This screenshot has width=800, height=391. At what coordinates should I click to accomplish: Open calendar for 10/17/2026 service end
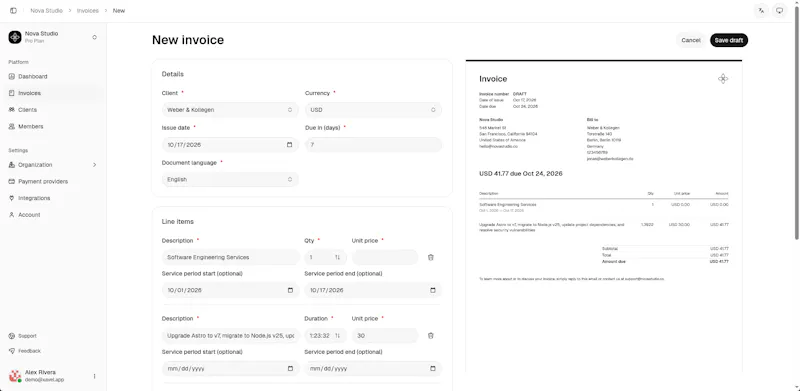433,290
